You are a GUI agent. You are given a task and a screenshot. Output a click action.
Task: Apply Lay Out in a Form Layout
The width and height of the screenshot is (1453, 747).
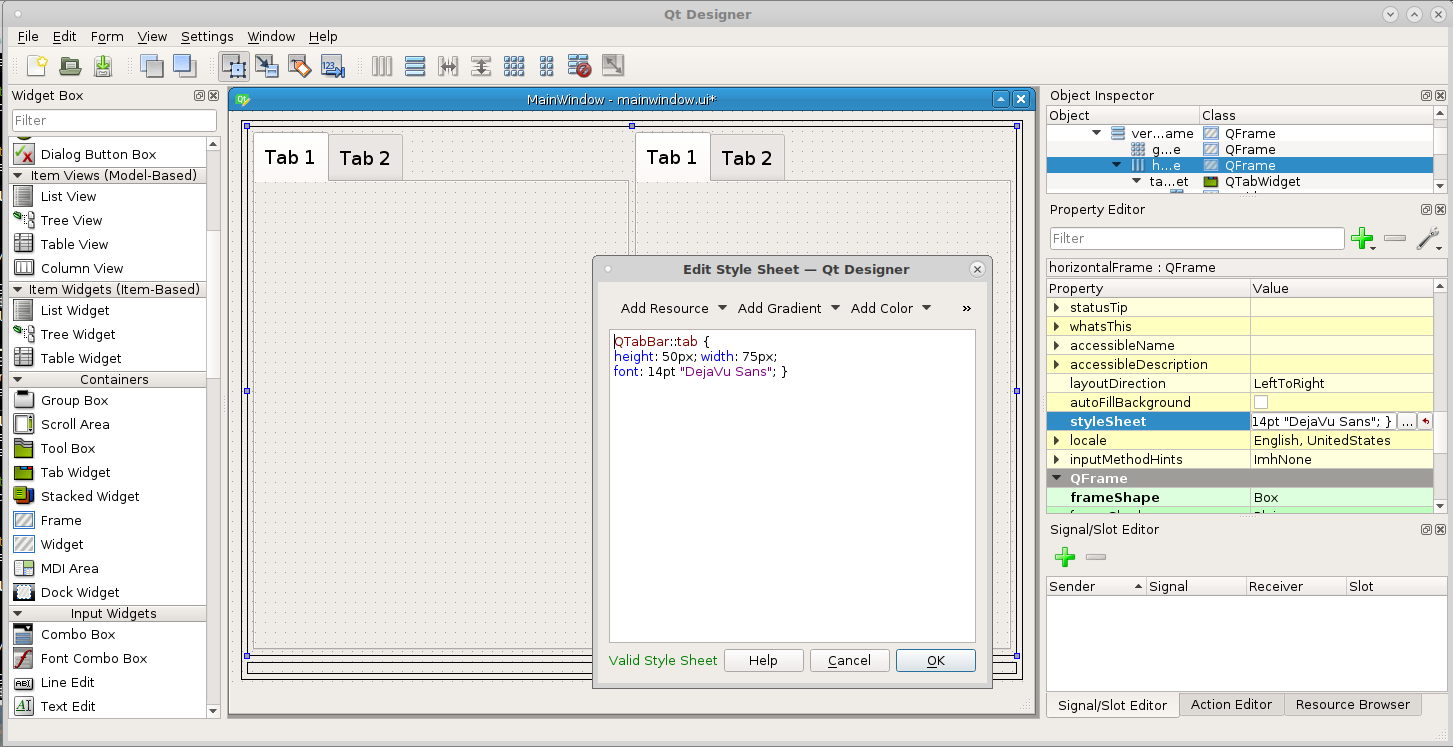(x=547, y=66)
